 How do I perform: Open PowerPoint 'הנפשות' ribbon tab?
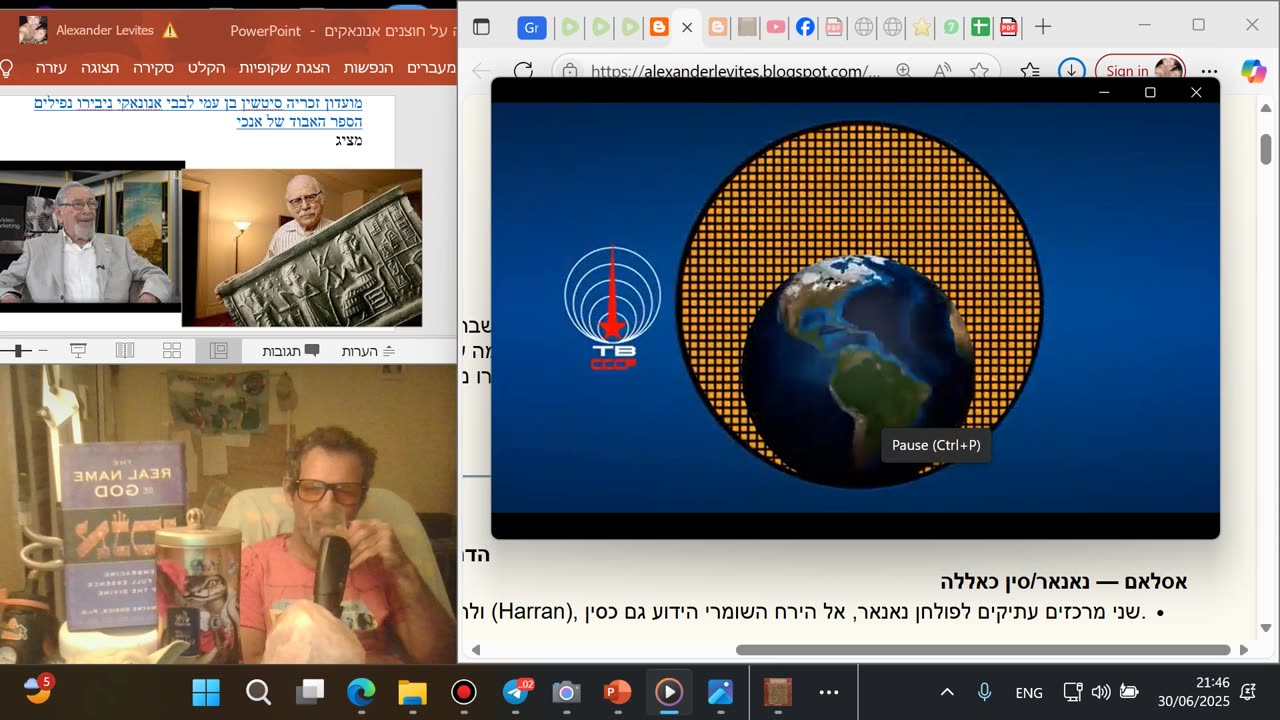[369, 68]
